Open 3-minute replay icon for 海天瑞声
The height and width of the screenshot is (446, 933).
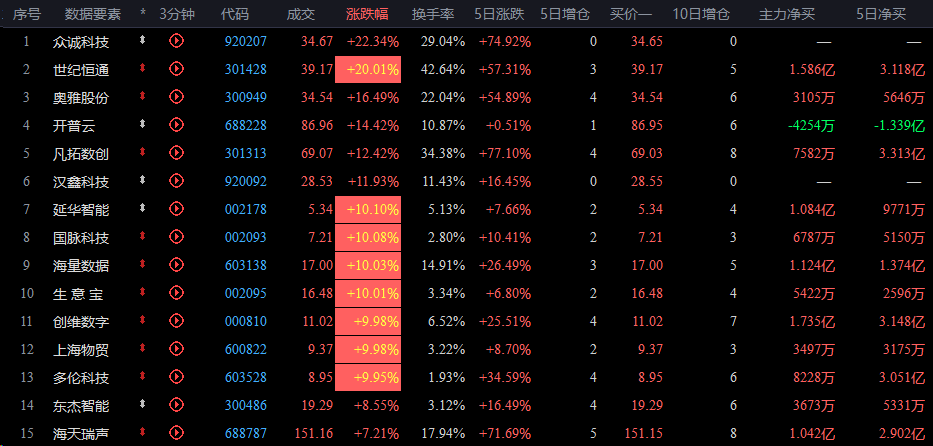pos(176,433)
